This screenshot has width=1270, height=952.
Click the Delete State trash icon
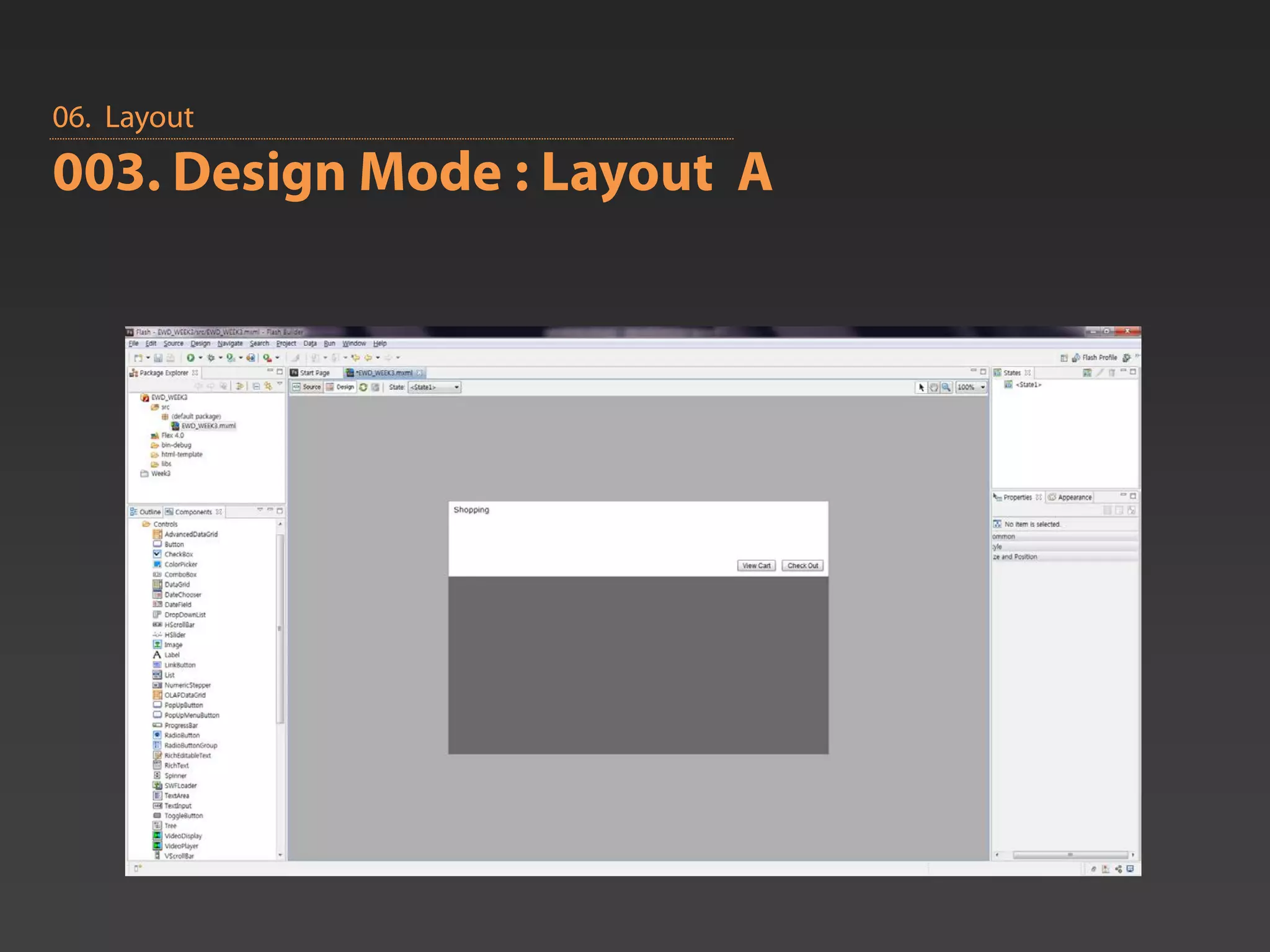[x=1112, y=372]
